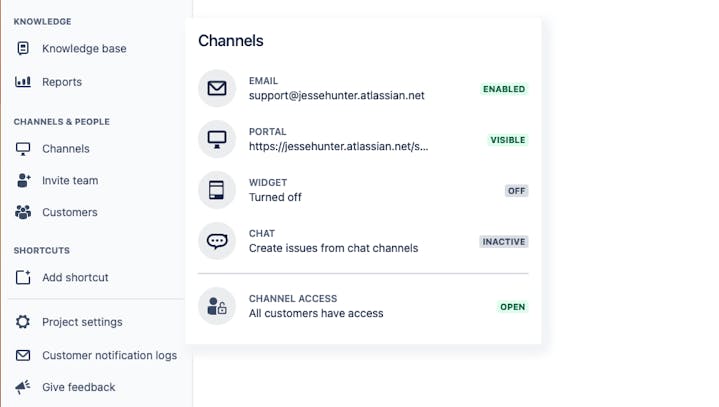Open the support email address channel

point(336,96)
